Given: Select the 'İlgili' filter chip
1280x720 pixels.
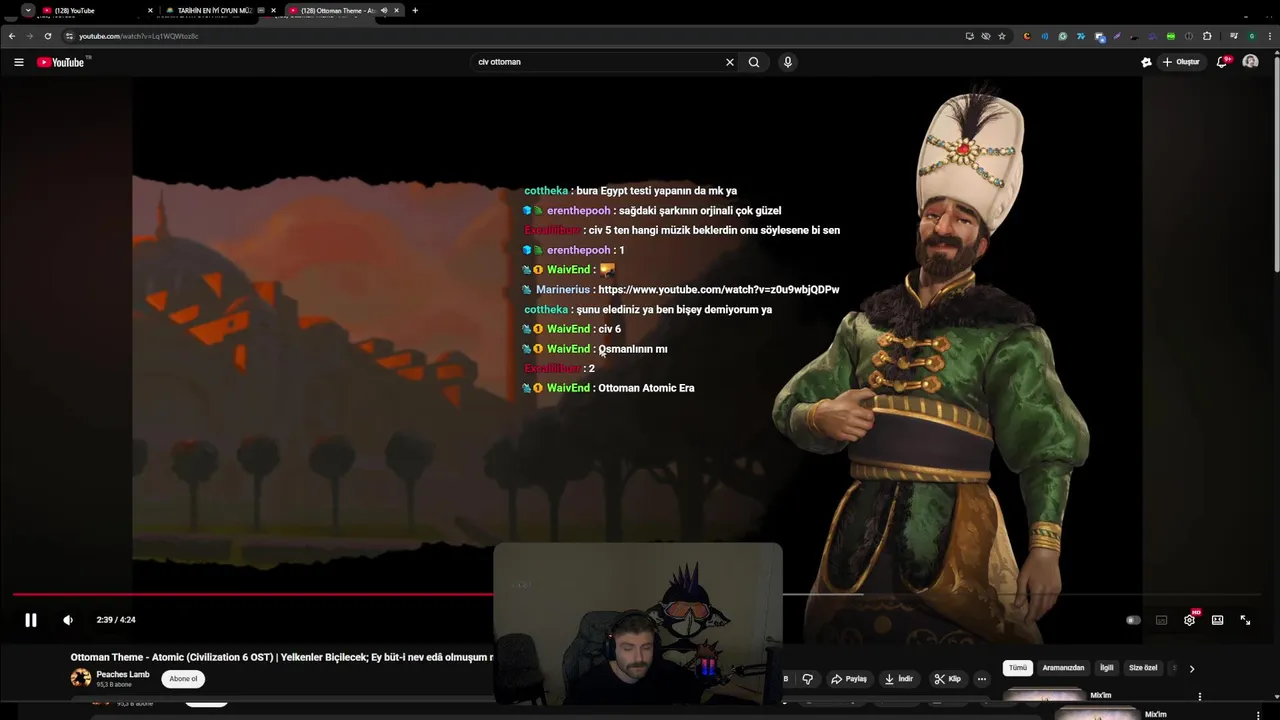Looking at the screenshot, I should (x=1107, y=668).
